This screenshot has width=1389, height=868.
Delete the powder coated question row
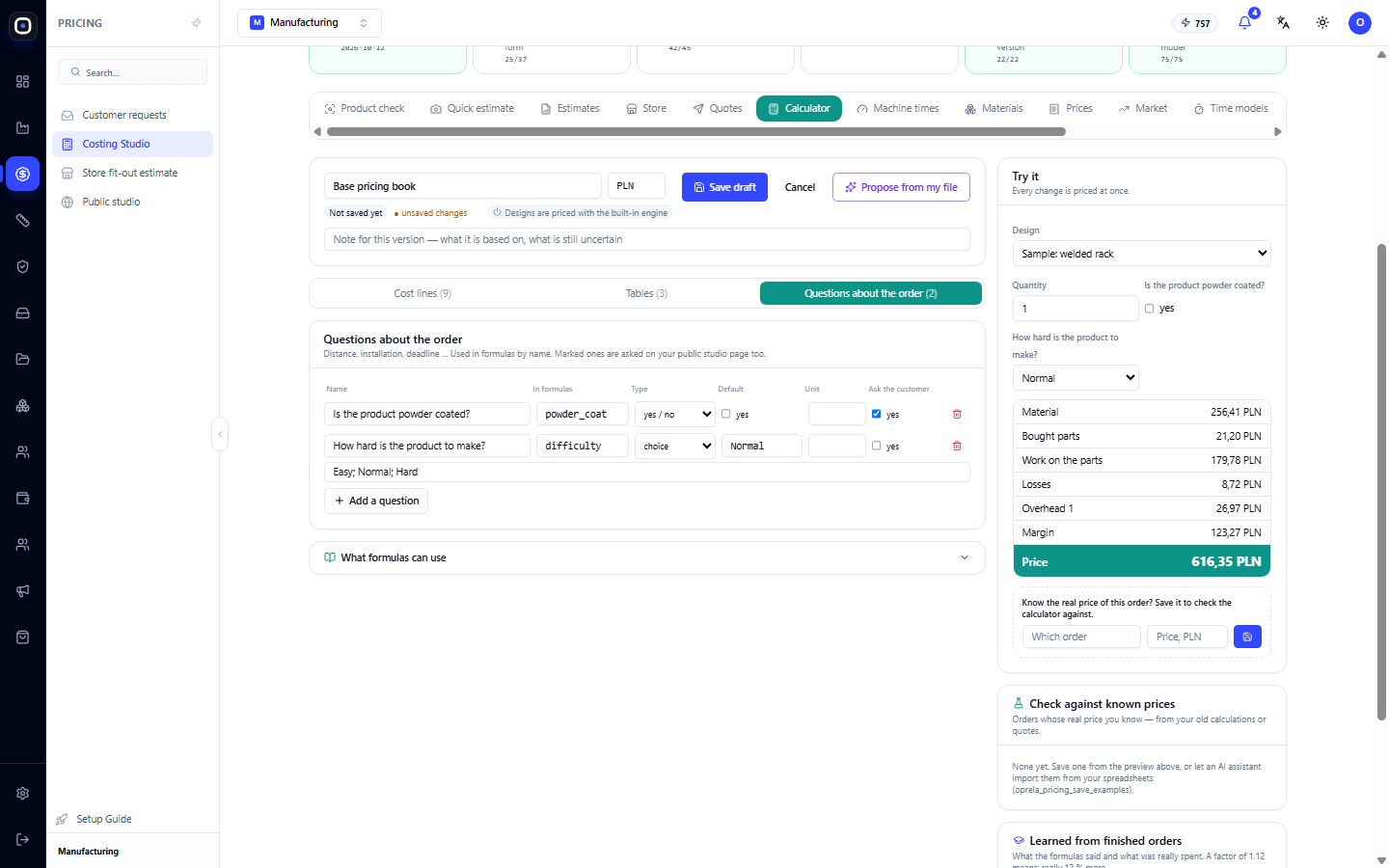coord(957,414)
